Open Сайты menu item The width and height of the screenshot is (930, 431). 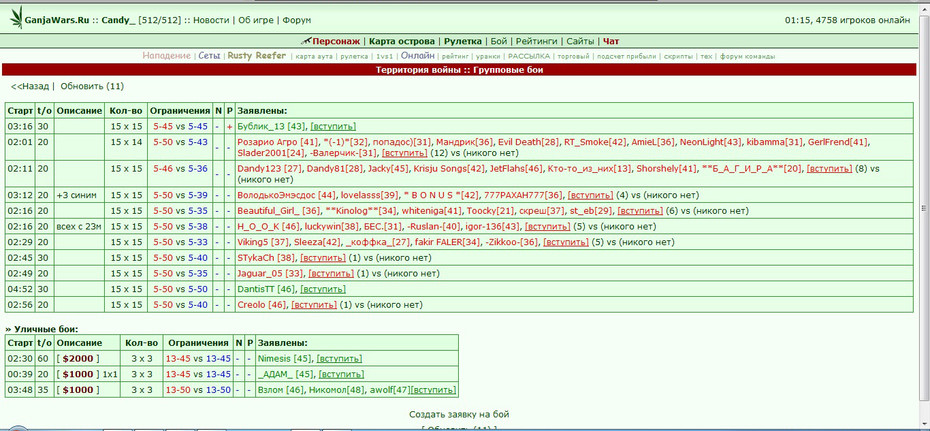(580, 41)
